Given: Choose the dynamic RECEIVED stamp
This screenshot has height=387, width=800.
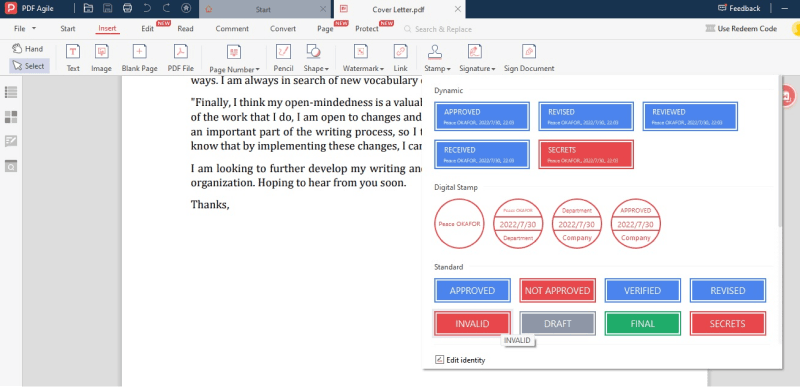Looking at the screenshot, I should point(482,154).
